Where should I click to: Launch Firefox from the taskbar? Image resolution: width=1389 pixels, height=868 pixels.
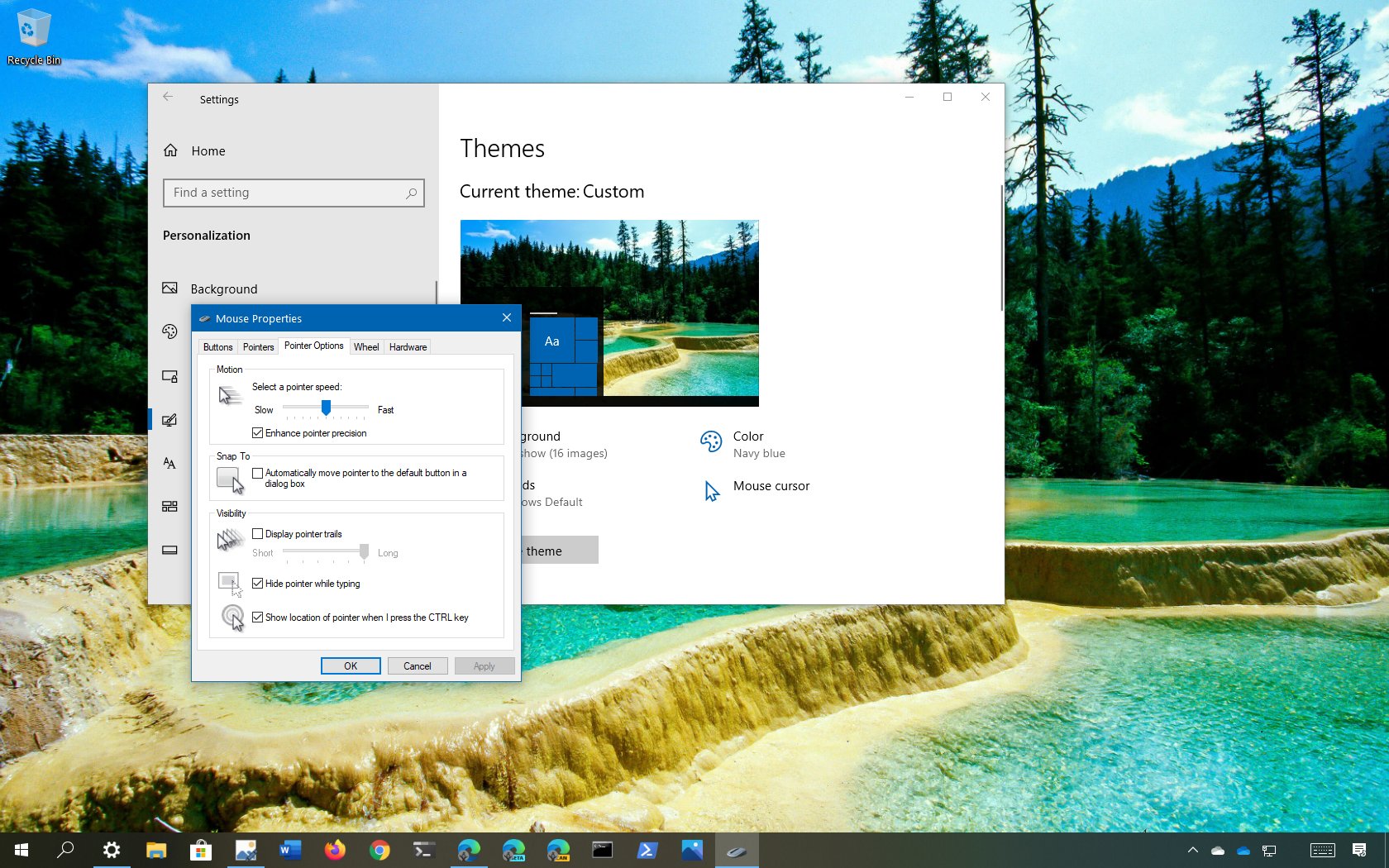click(335, 849)
